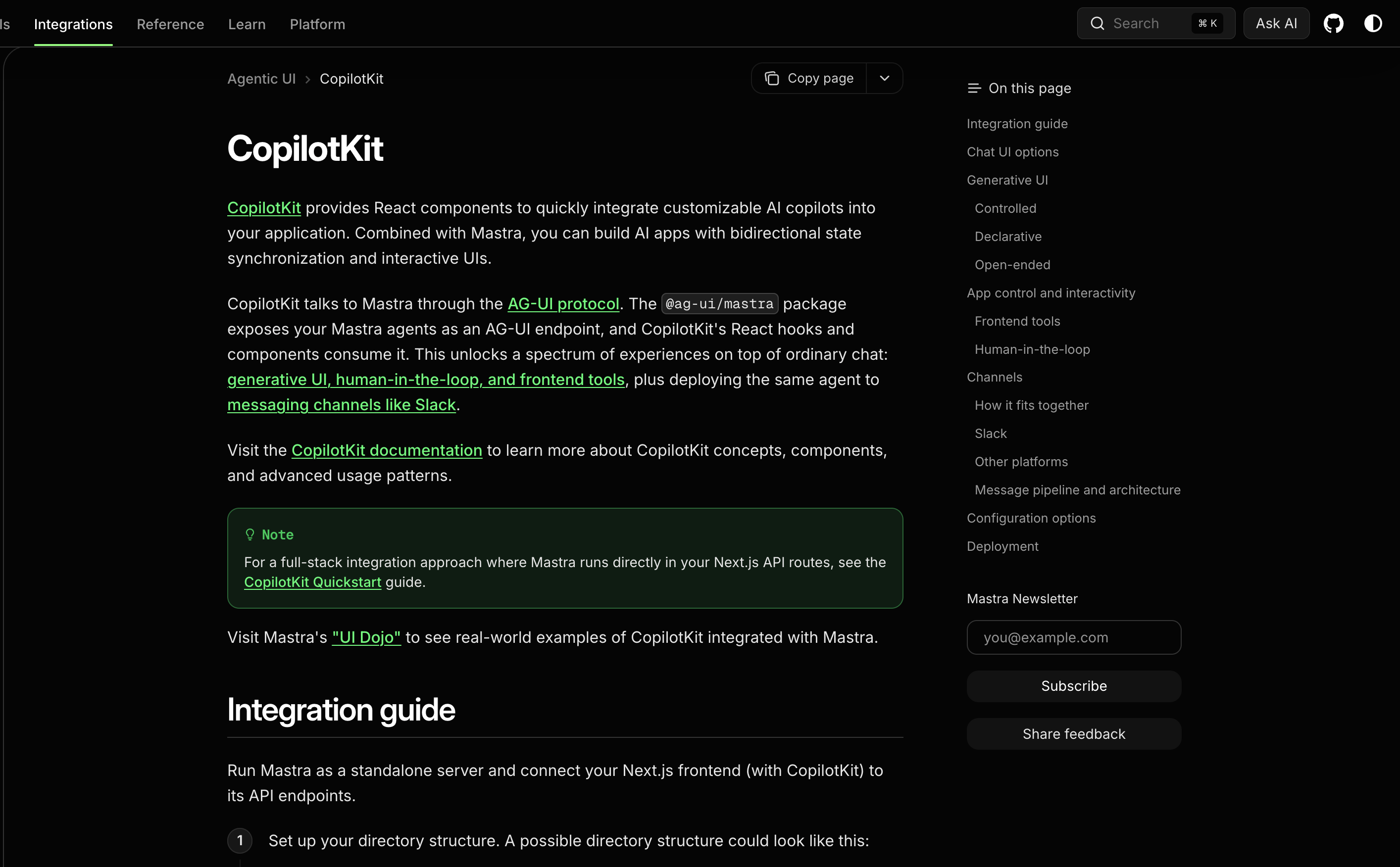Click the On this page list icon
The height and width of the screenshot is (867, 1400).
(x=974, y=88)
